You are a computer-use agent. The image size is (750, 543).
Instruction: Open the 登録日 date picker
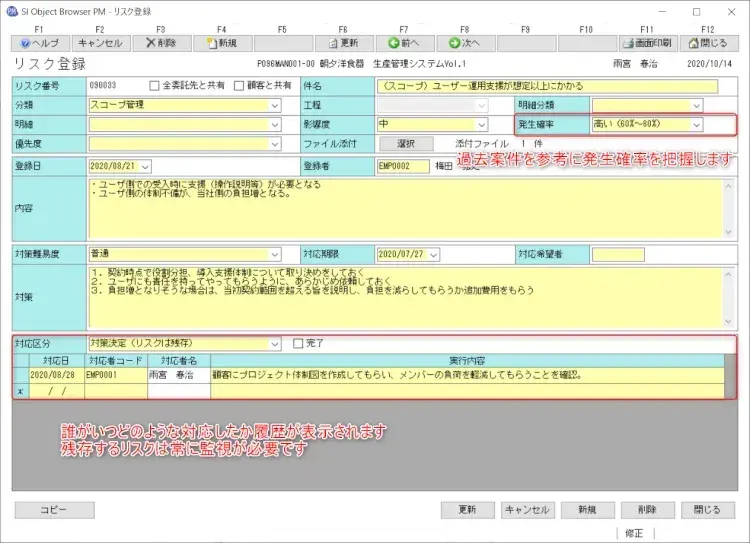145,166
